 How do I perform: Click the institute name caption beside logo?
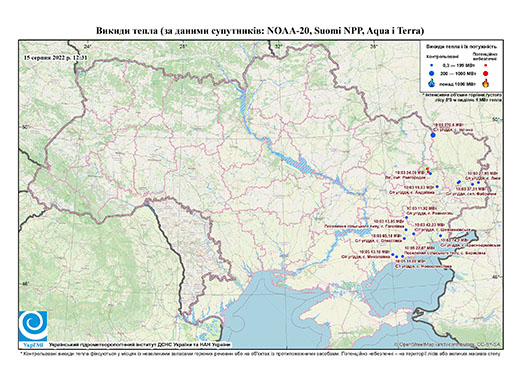[140, 345]
